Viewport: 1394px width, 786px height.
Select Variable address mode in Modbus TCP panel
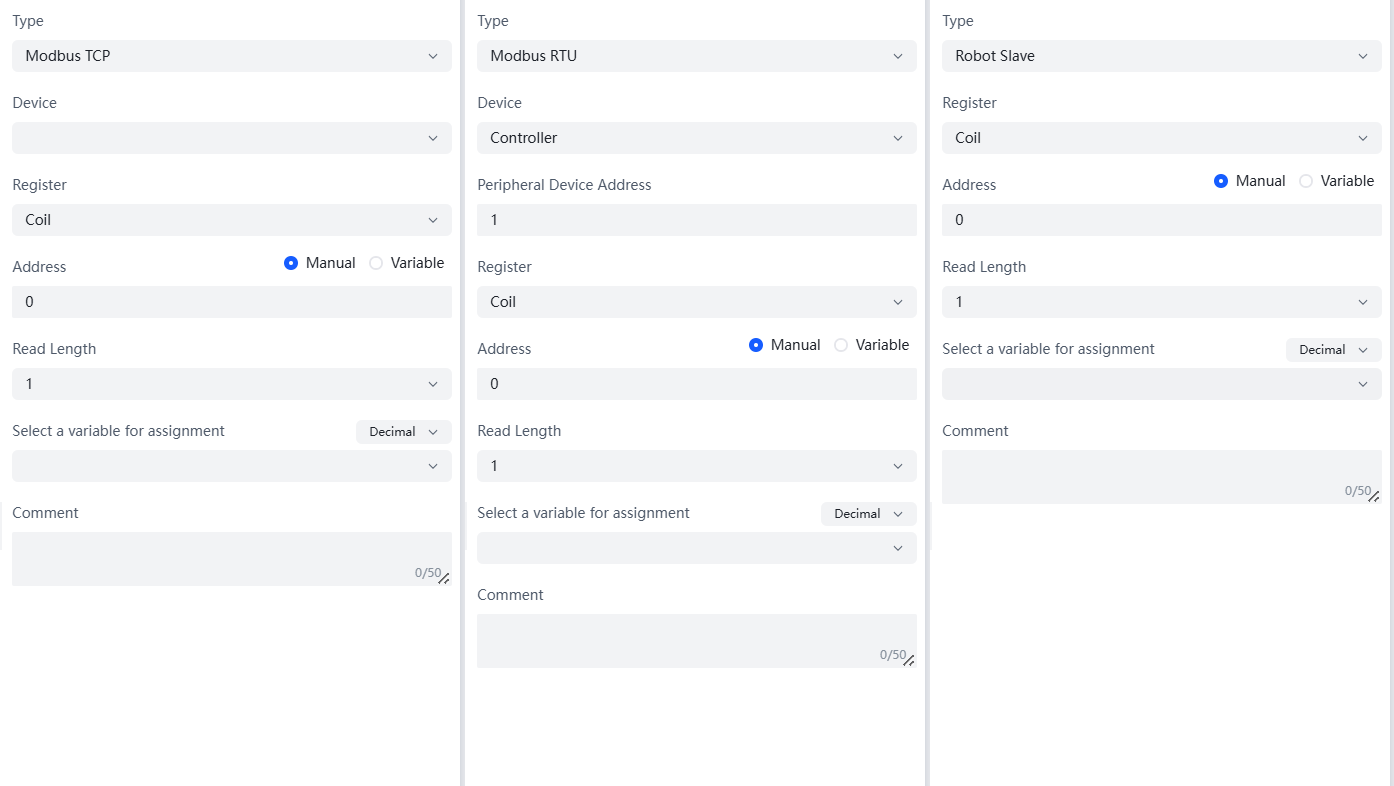[x=377, y=263]
